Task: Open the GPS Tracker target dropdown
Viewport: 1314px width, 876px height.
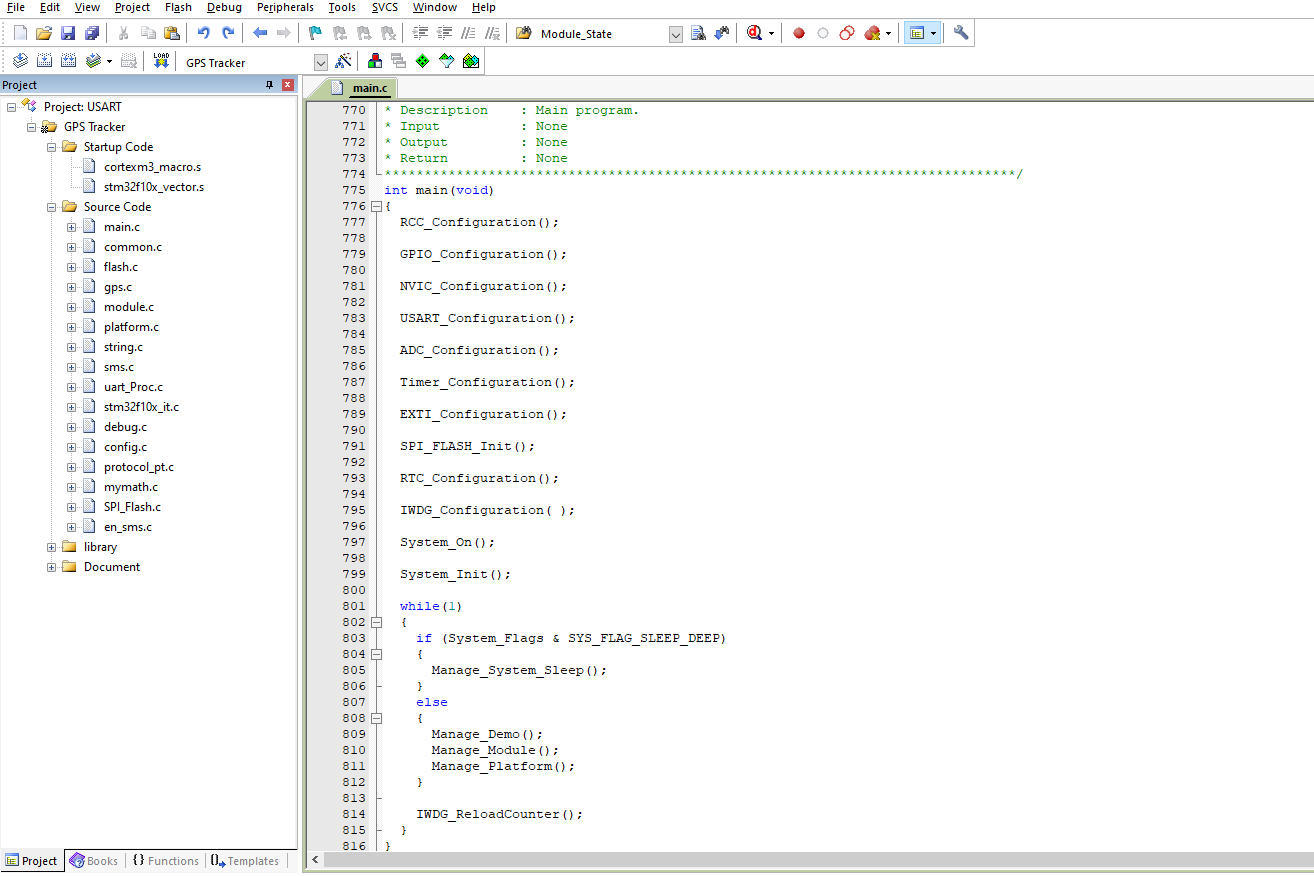Action: (x=320, y=62)
